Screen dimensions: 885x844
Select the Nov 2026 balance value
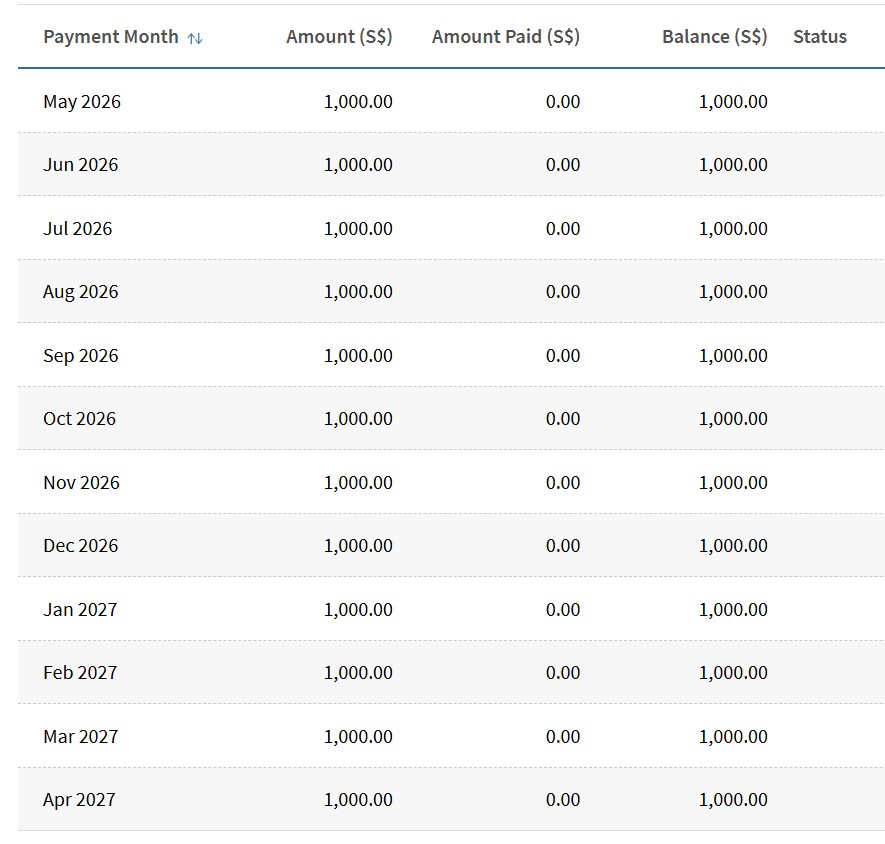(x=733, y=483)
